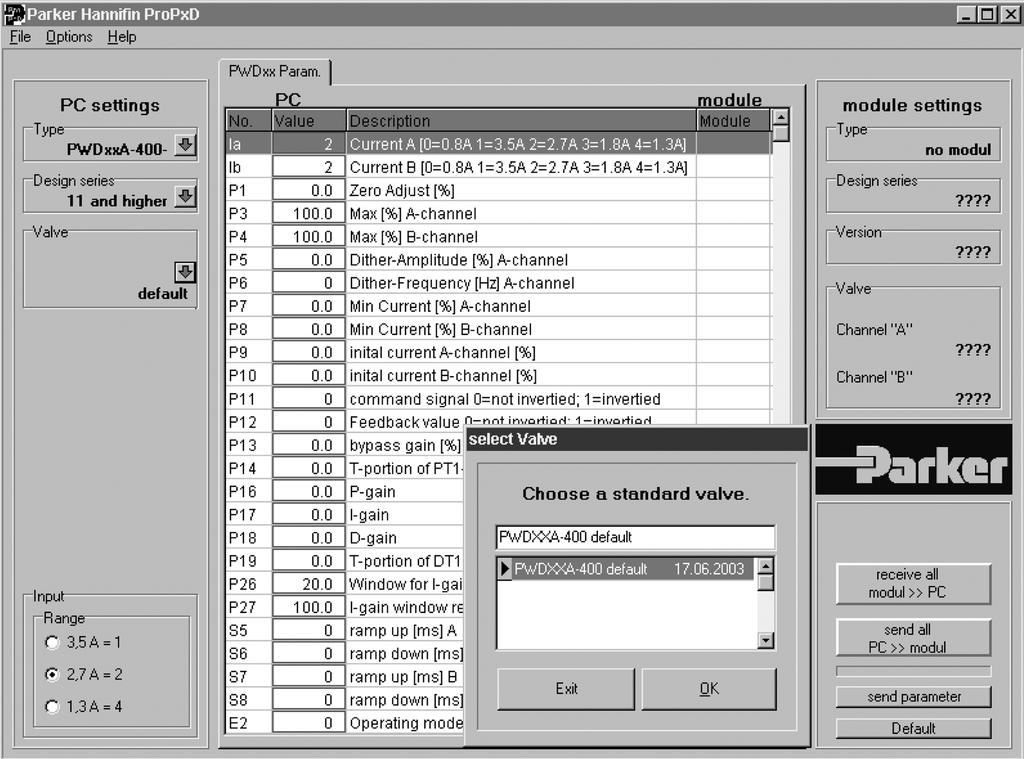Click send all PC >> modul button

(x=913, y=638)
